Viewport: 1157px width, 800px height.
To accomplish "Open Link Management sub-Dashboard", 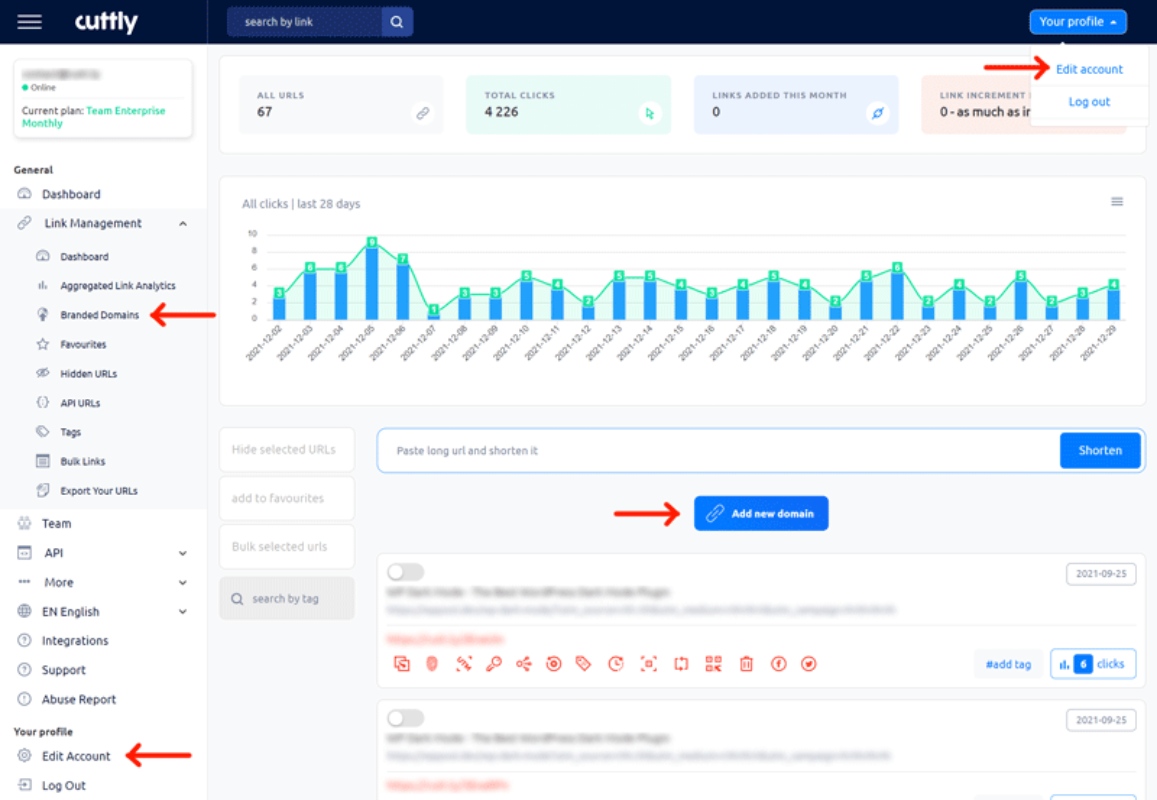I will click(x=84, y=257).
